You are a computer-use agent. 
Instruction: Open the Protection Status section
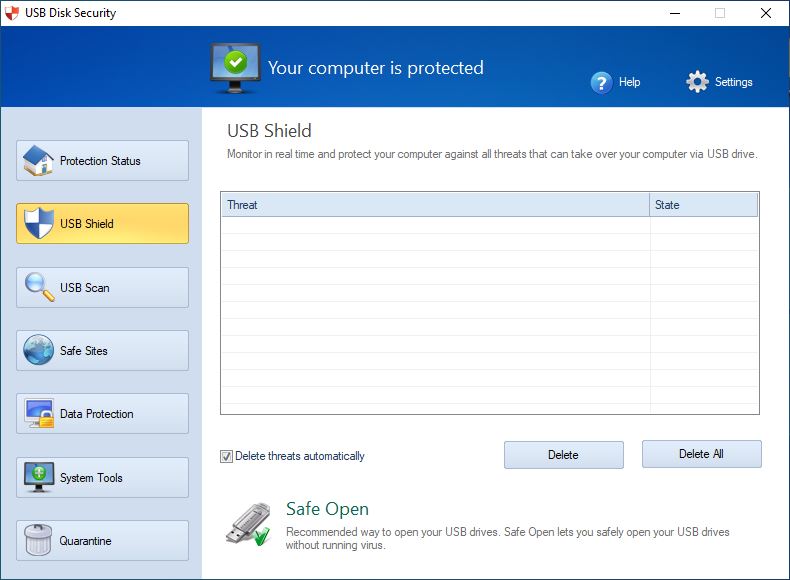coord(102,161)
